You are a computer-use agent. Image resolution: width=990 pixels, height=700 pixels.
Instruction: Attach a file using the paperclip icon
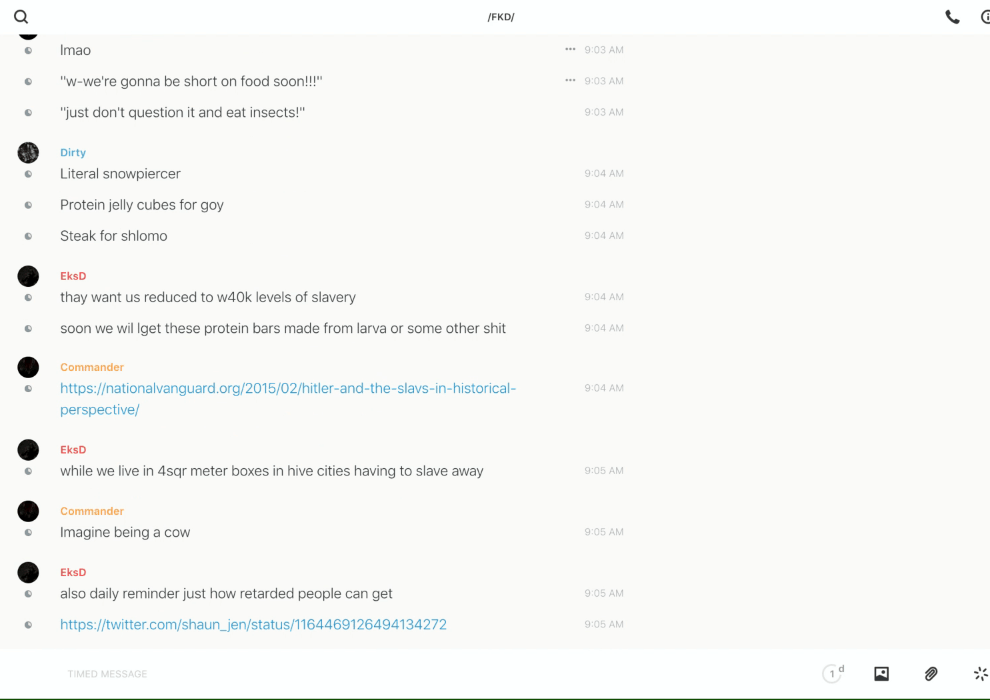931,674
